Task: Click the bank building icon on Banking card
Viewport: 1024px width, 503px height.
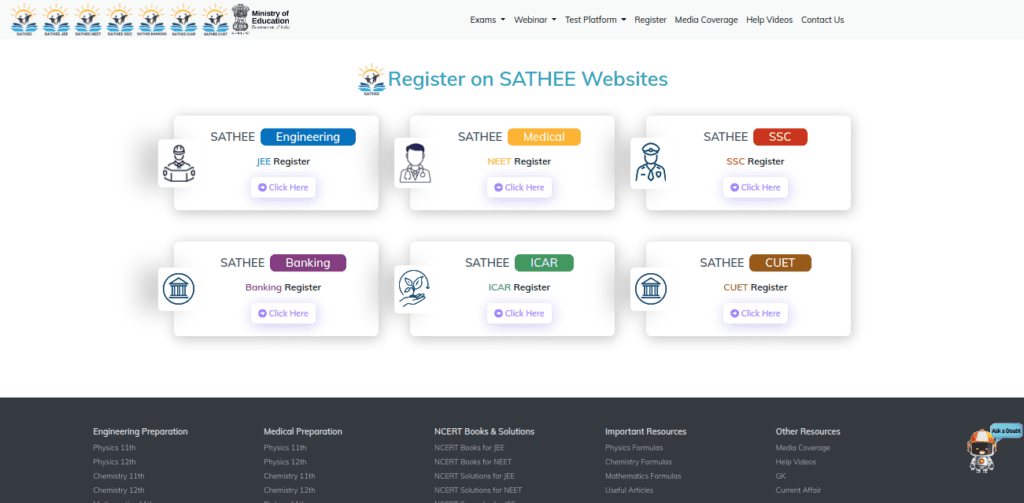Action: (x=178, y=289)
